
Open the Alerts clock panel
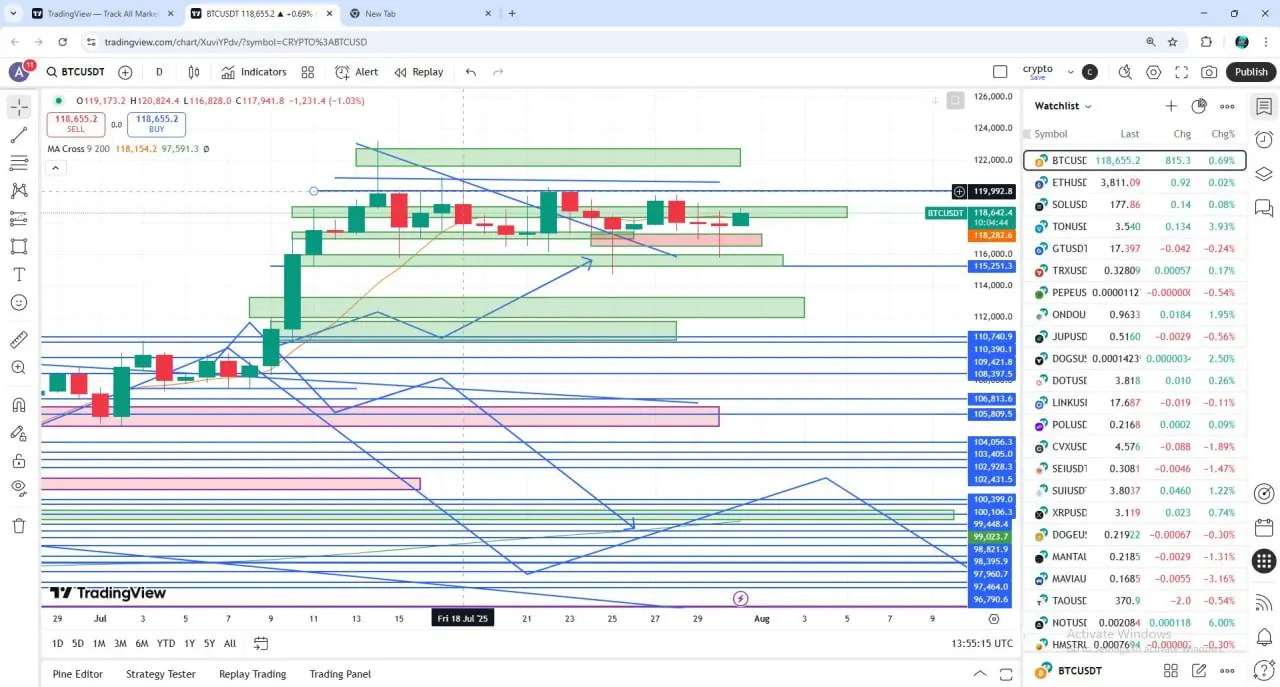point(1264,139)
